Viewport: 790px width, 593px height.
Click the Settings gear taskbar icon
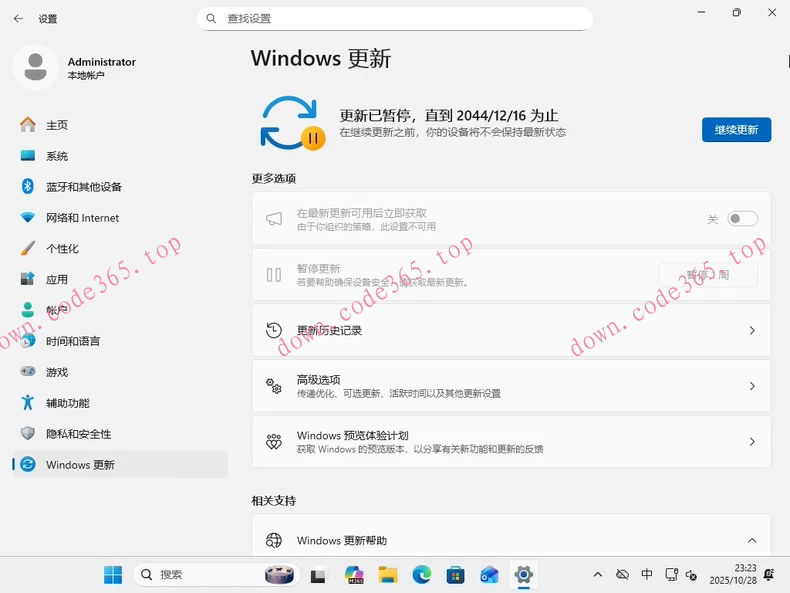[x=523, y=574]
